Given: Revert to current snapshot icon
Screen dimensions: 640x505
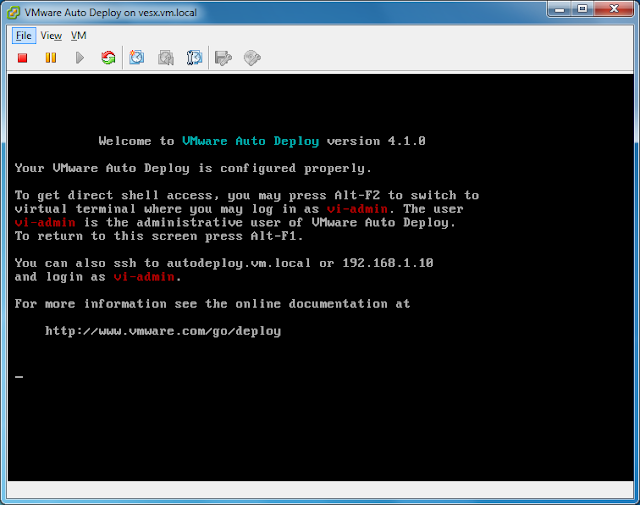Looking at the screenshot, I should [166, 58].
